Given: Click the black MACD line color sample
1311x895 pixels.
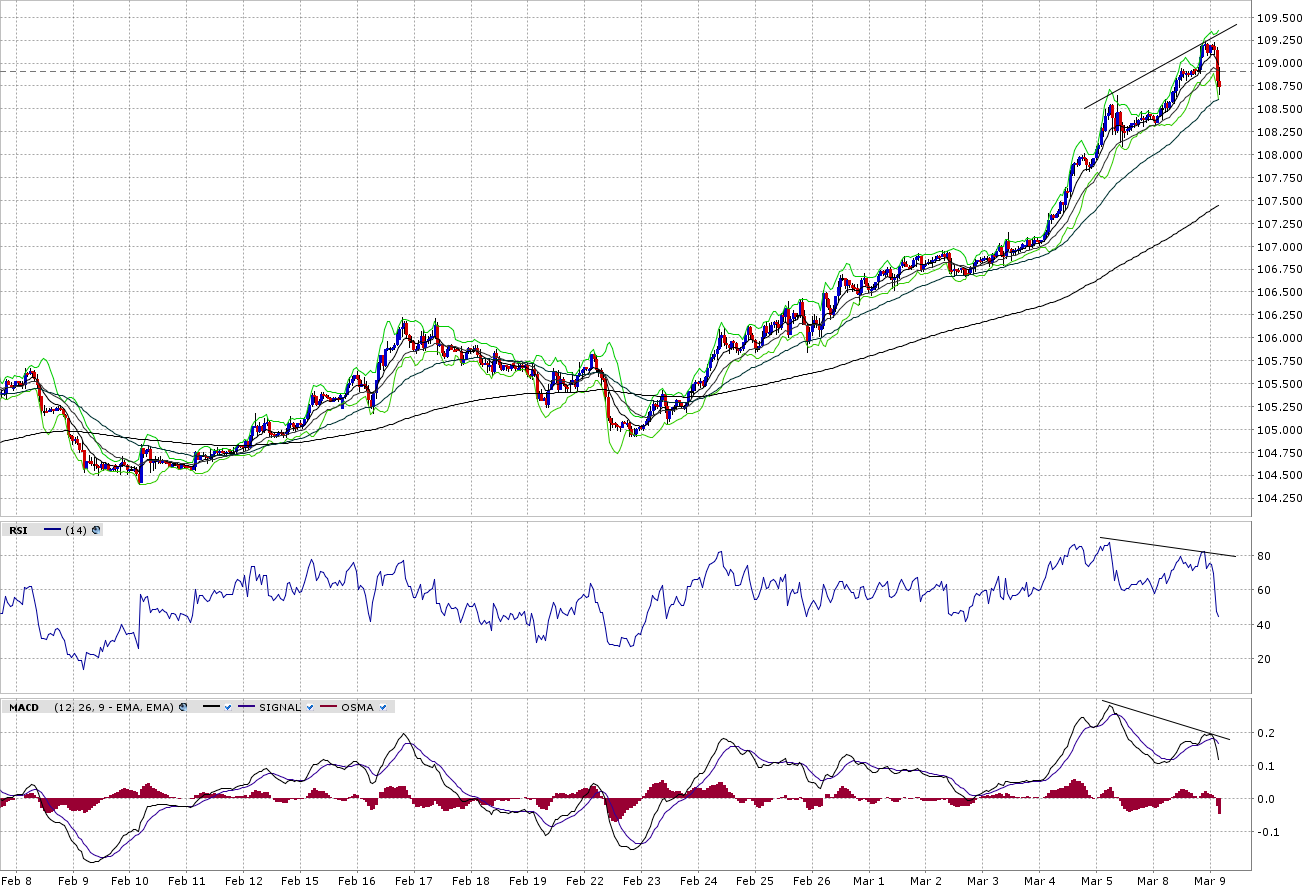Looking at the screenshot, I should tap(211, 707).
